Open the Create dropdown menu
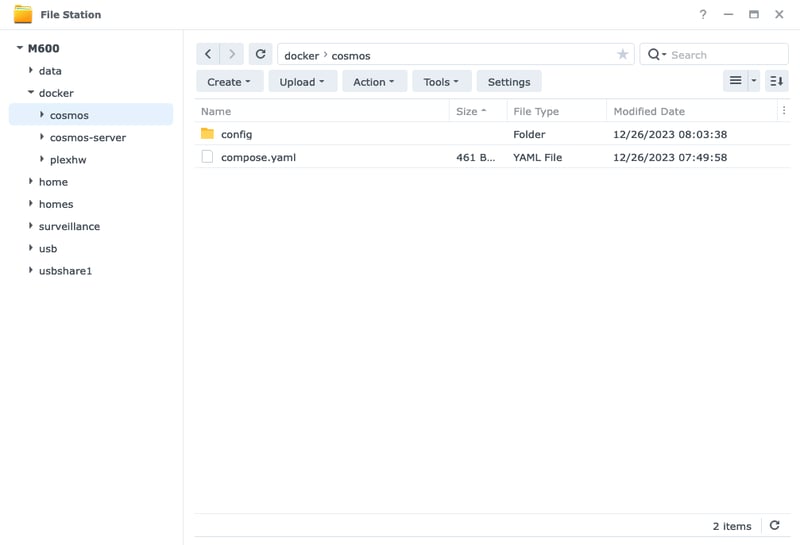Screen dimensions: 800x545 (x=230, y=82)
